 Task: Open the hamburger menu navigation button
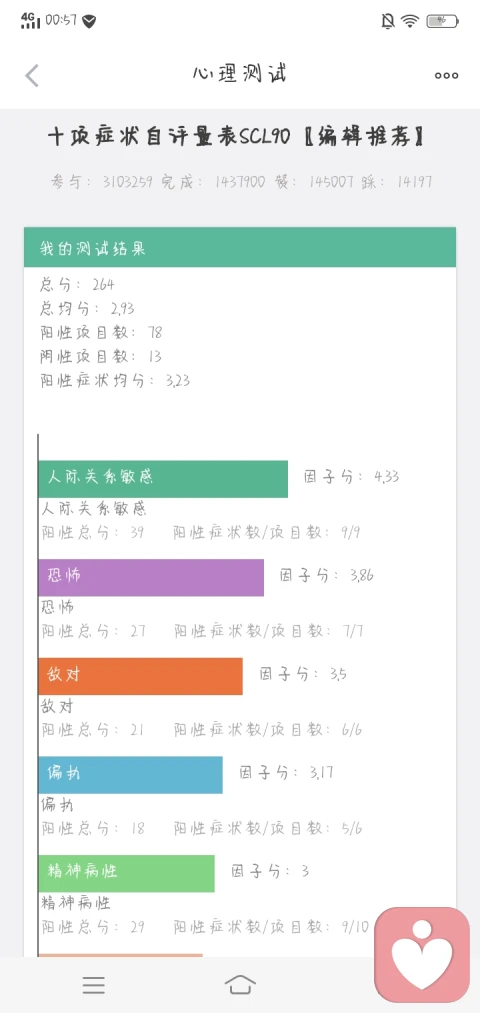tap(94, 985)
